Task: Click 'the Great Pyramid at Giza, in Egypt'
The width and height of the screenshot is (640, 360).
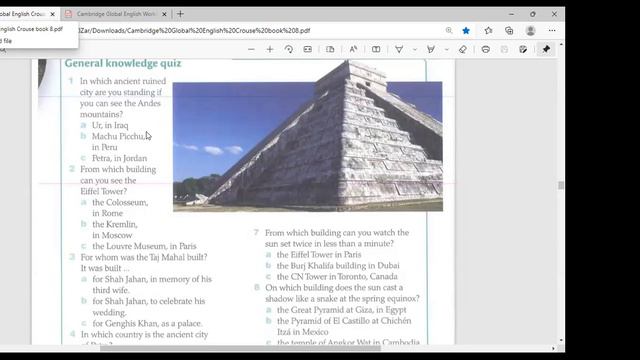Action: tap(342, 310)
